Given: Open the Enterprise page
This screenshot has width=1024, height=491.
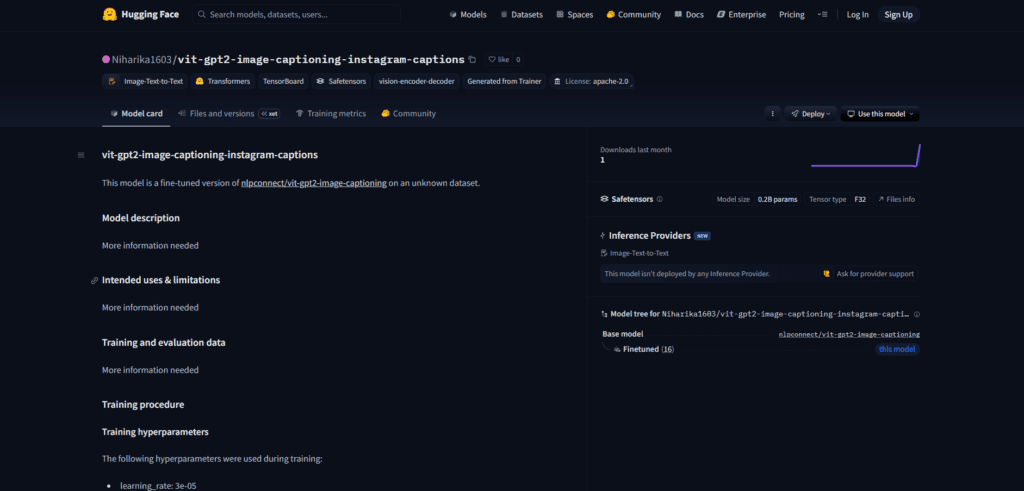Looking at the screenshot, I should pyautogui.click(x=741, y=14).
